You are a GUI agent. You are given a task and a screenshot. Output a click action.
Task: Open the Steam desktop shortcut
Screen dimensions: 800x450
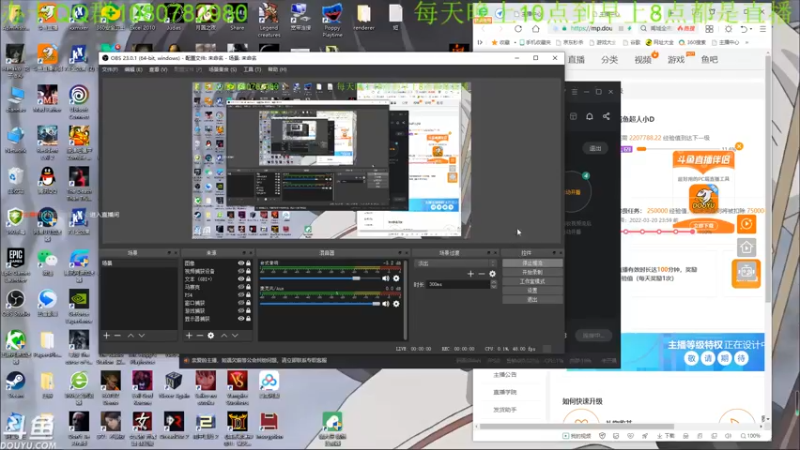point(15,385)
